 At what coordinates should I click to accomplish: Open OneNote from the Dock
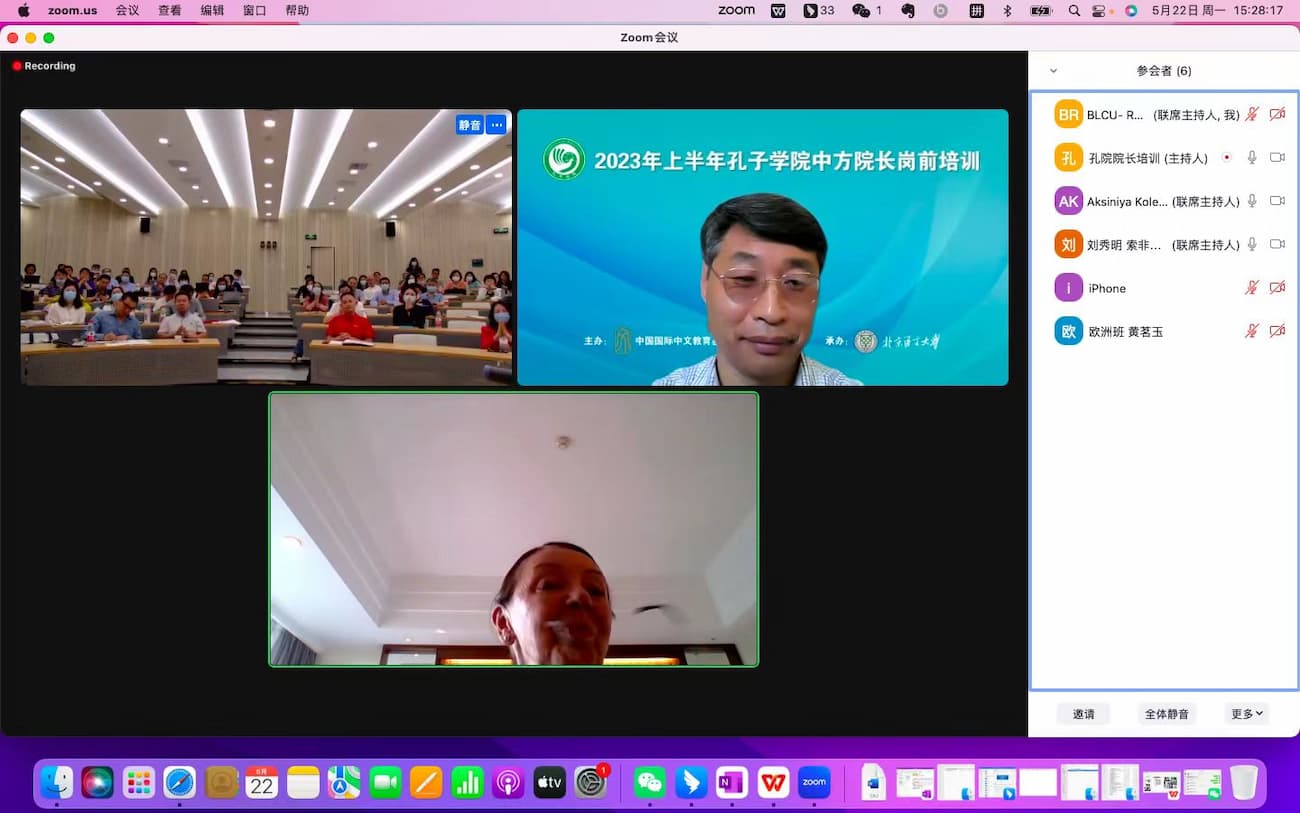732,782
